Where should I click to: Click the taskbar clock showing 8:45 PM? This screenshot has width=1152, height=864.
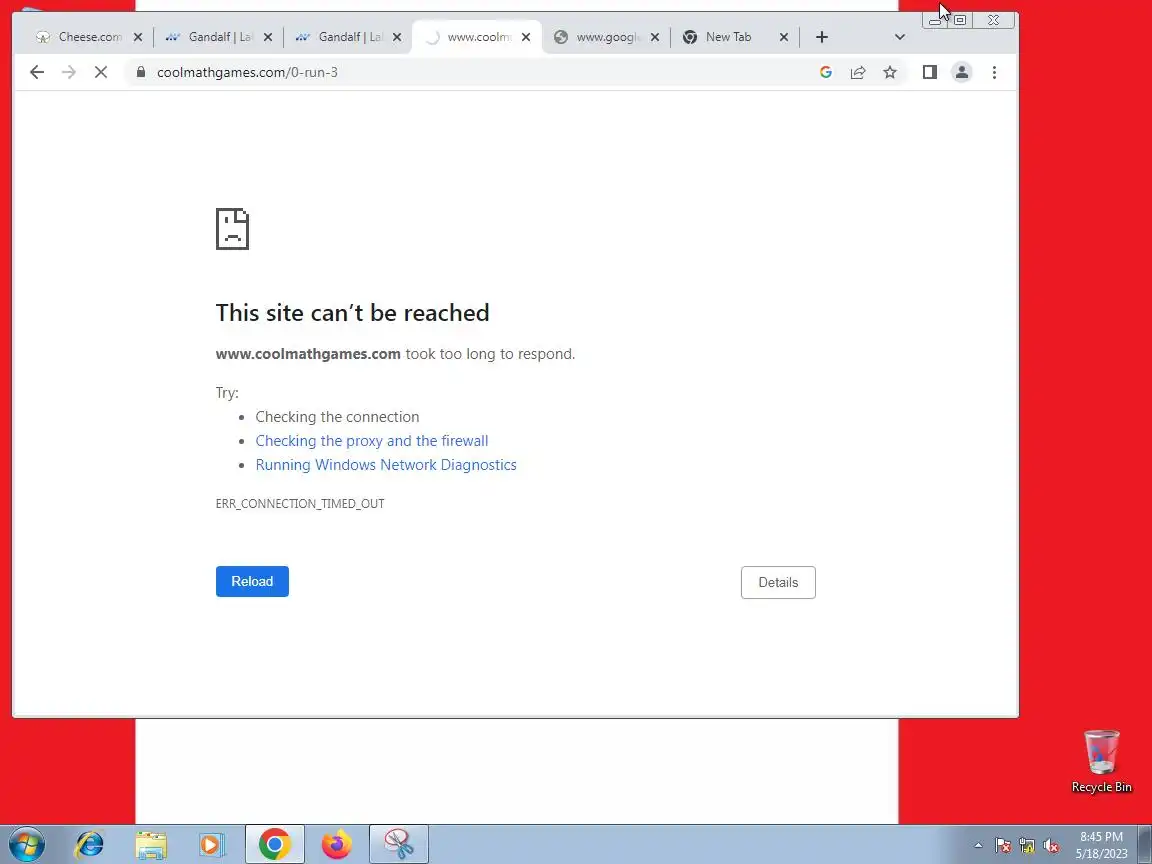click(x=1101, y=845)
